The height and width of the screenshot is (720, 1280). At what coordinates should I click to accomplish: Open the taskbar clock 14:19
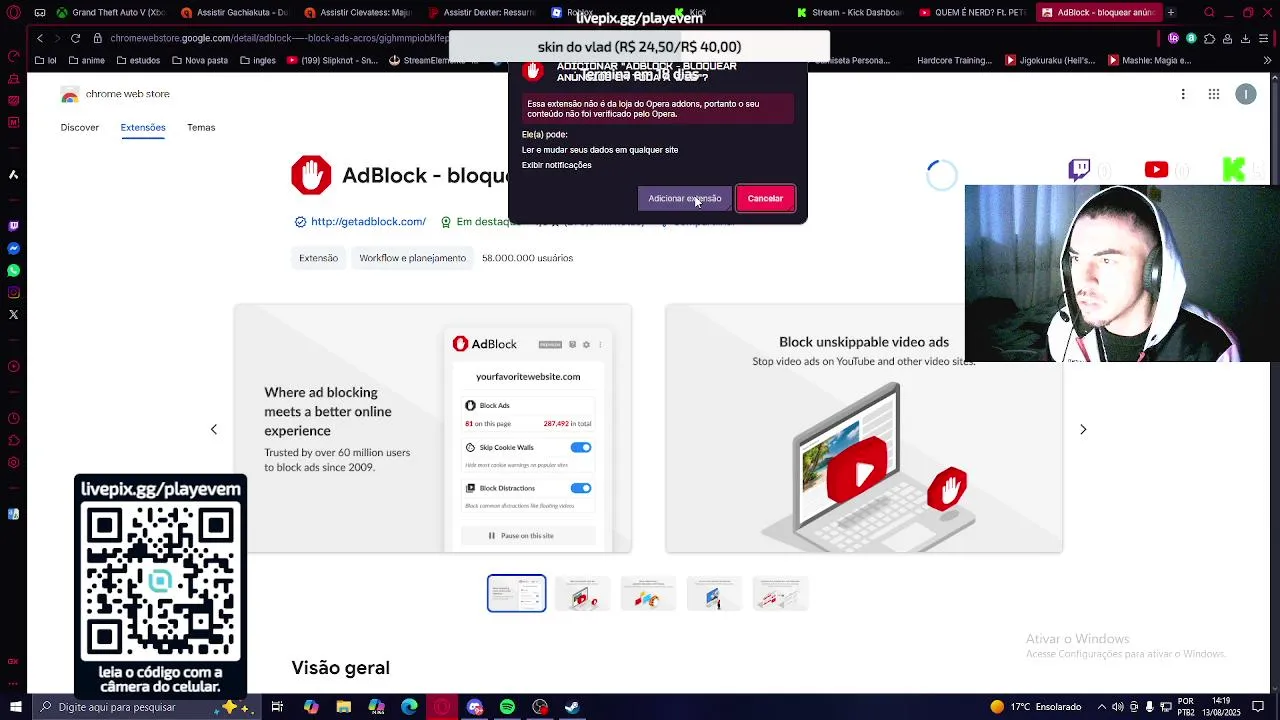tap(1221, 707)
